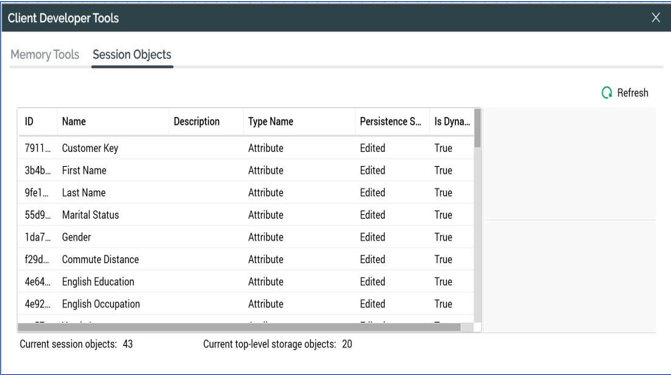This screenshot has height=375, width=671.
Task: Select the Customer Key row
Action: (x=246, y=148)
